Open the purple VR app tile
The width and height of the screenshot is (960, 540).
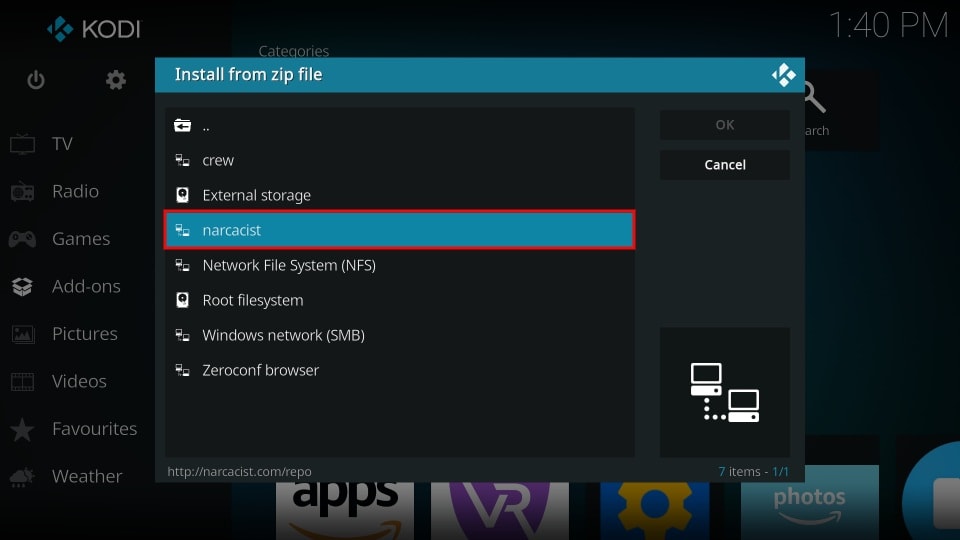[500, 511]
